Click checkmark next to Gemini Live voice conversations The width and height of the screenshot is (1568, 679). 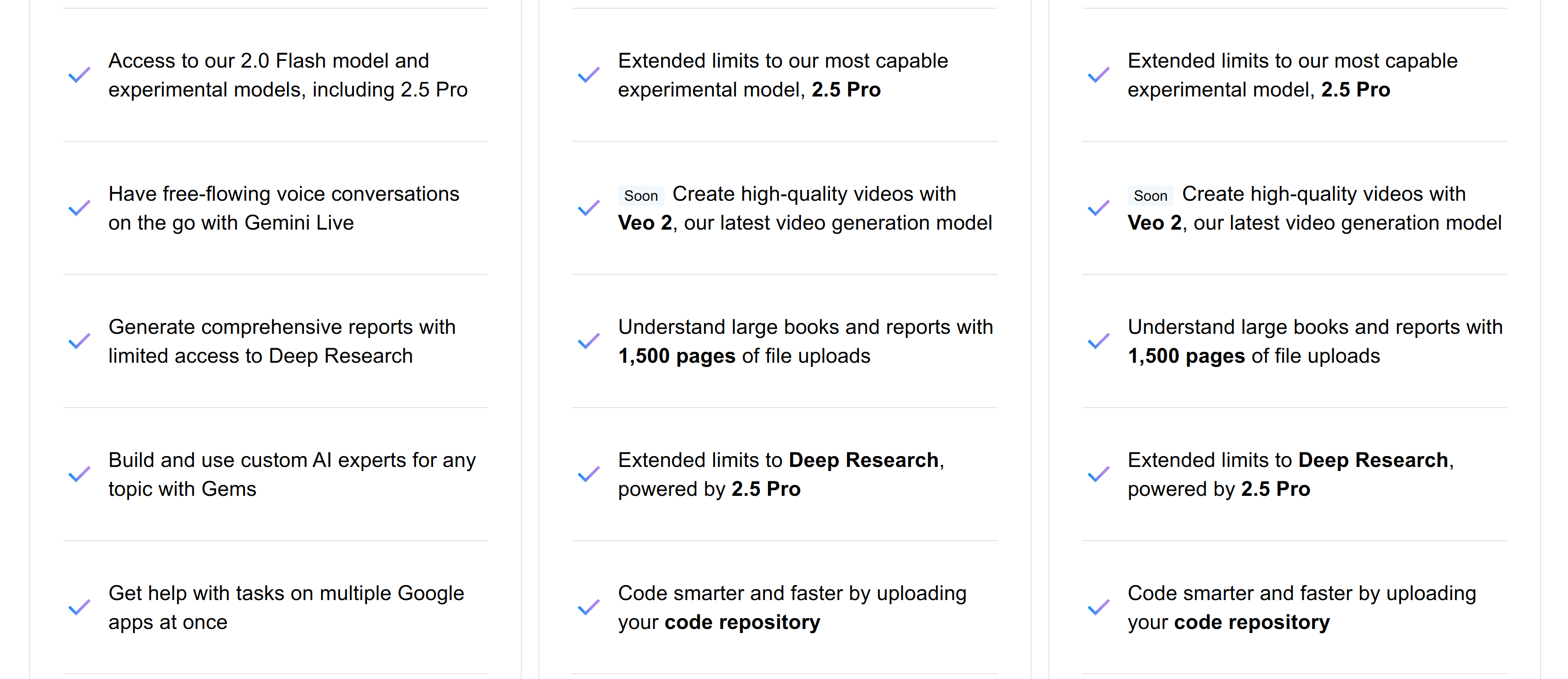(x=79, y=208)
